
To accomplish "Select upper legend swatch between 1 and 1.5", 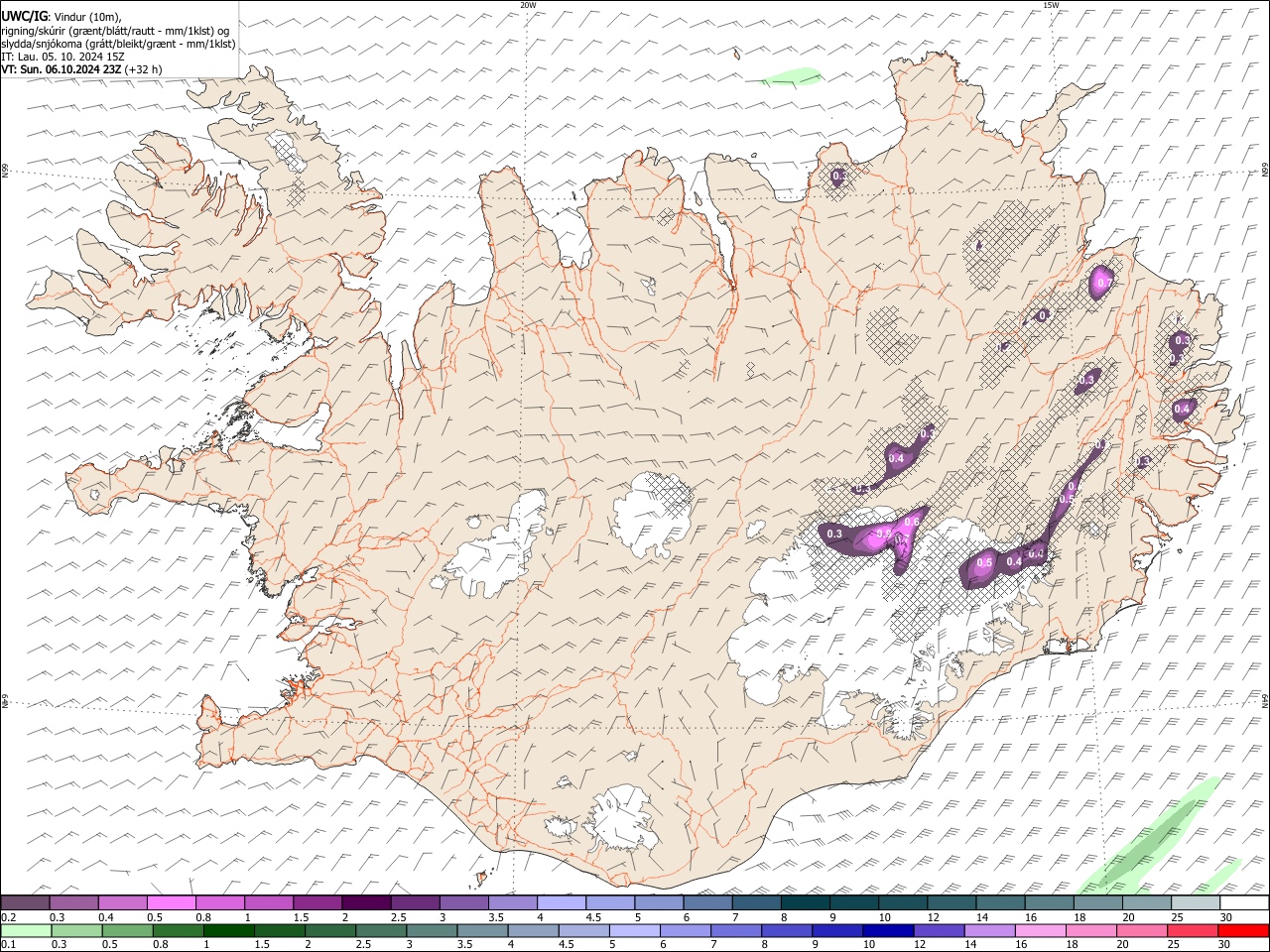I will click(x=269, y=902).
